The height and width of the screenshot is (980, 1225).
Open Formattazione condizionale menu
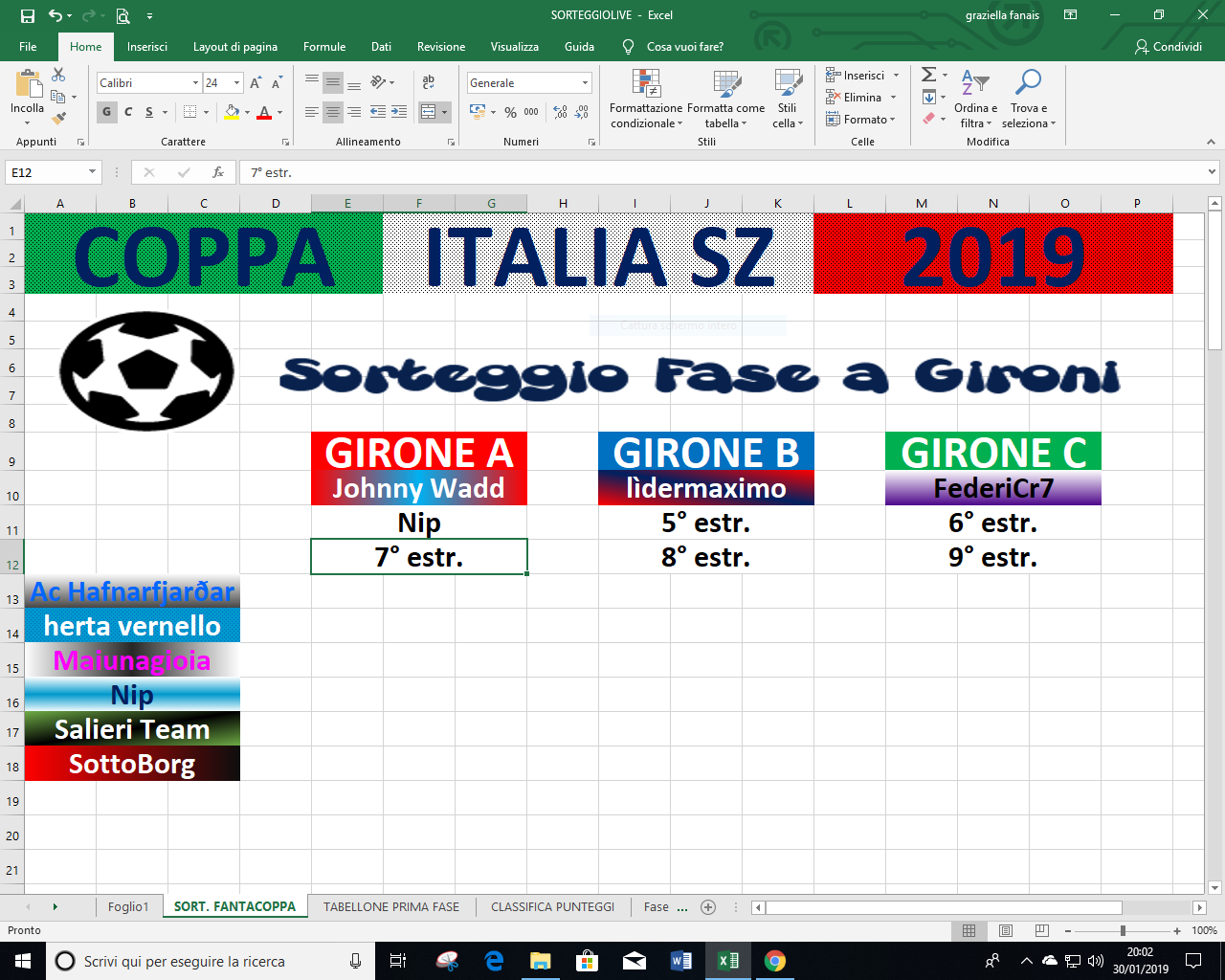tap(646, 99)
